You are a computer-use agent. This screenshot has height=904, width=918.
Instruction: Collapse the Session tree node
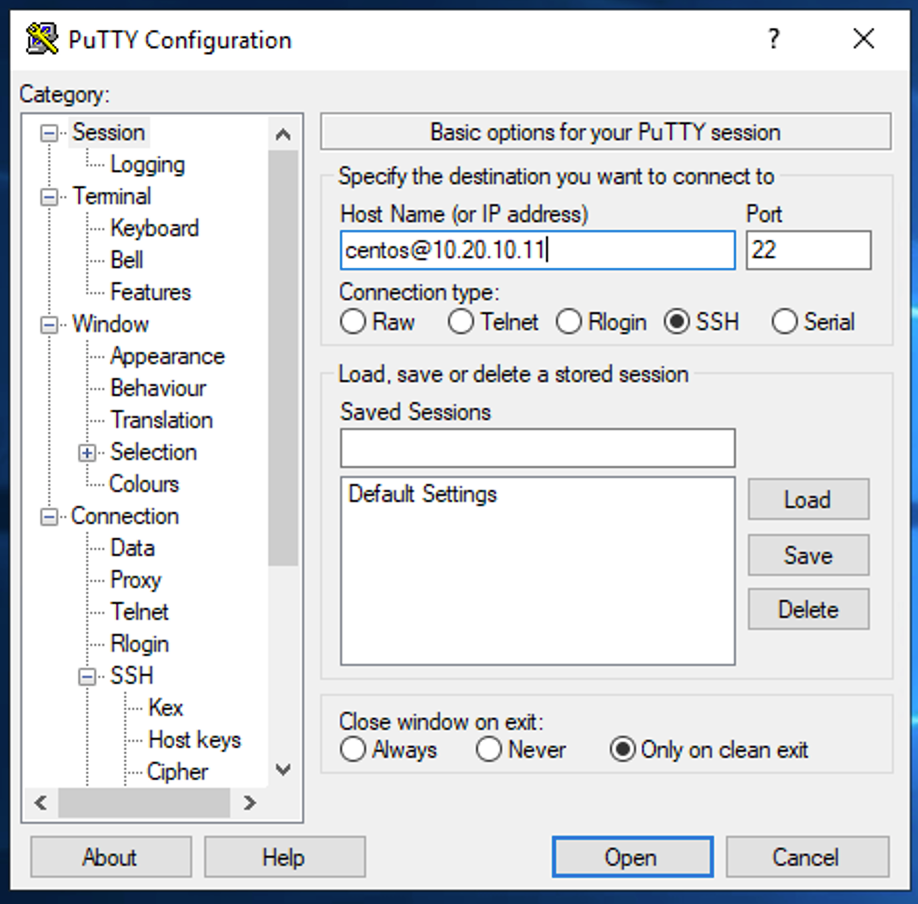point(49,133)
